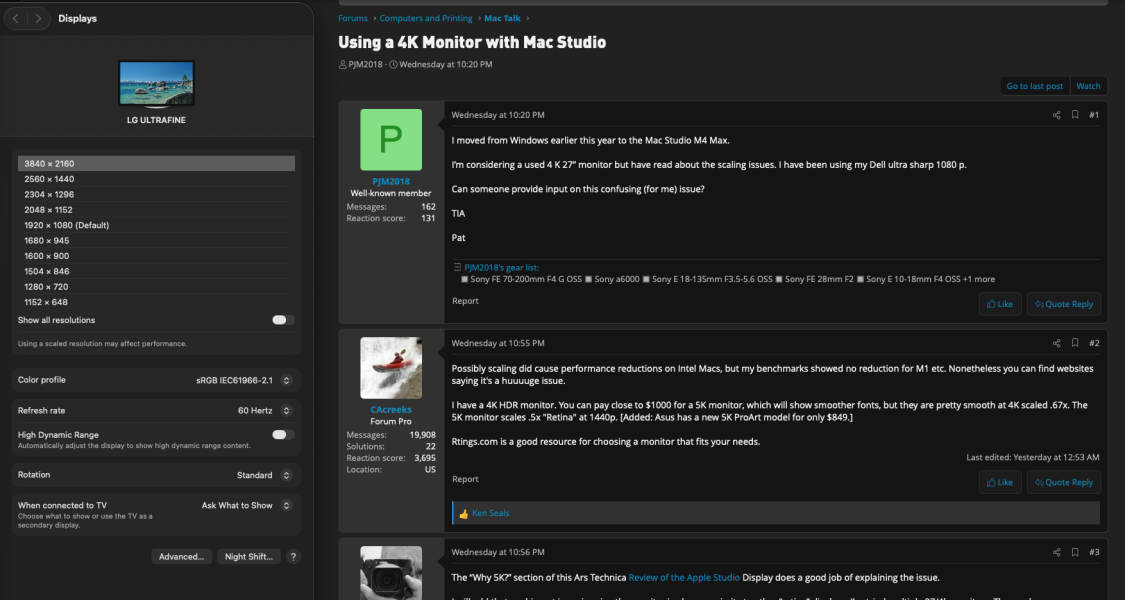
Task: Like post #2
Action: (999, 482)
